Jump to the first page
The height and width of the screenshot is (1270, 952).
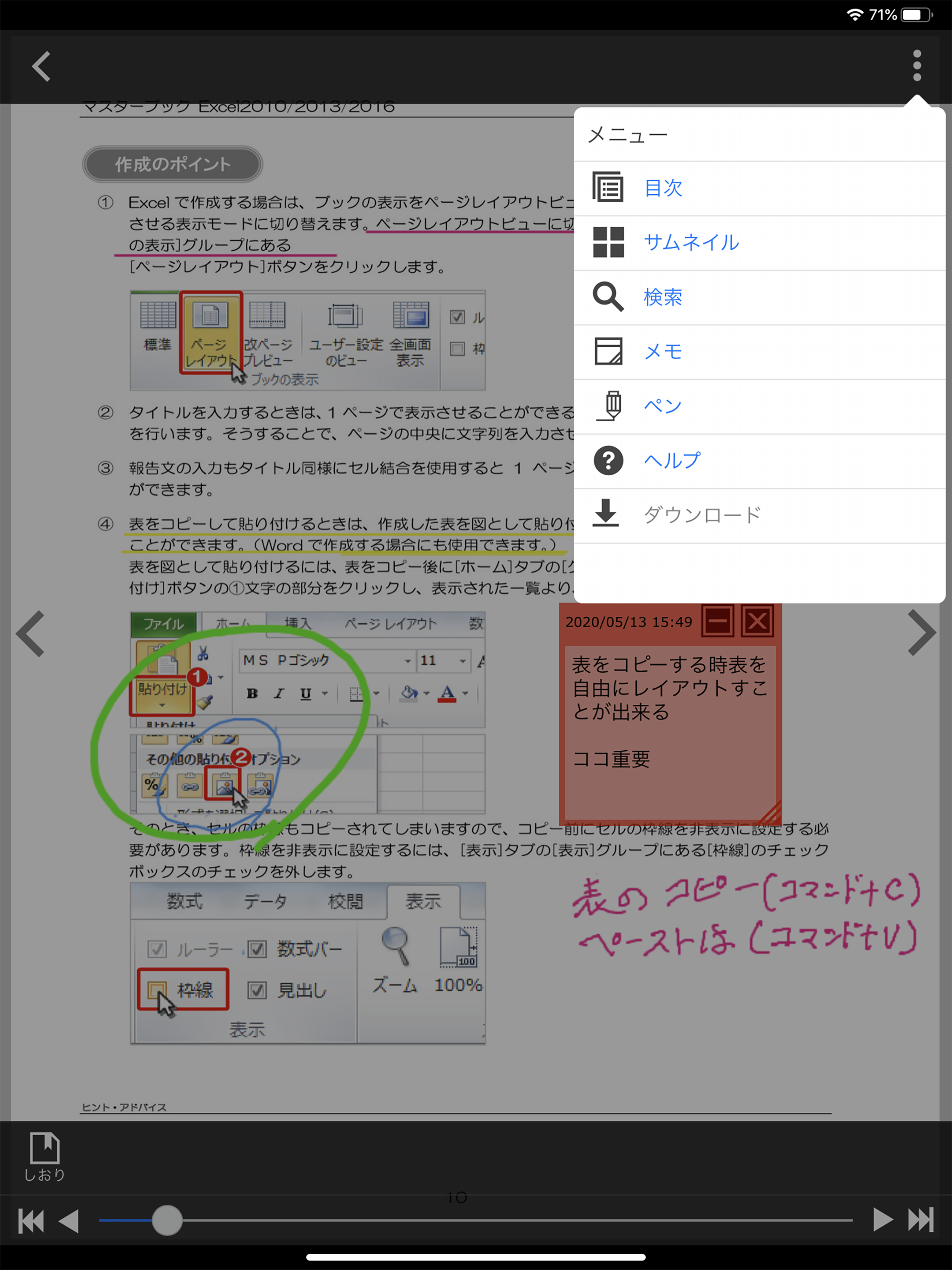[31, 1221]
